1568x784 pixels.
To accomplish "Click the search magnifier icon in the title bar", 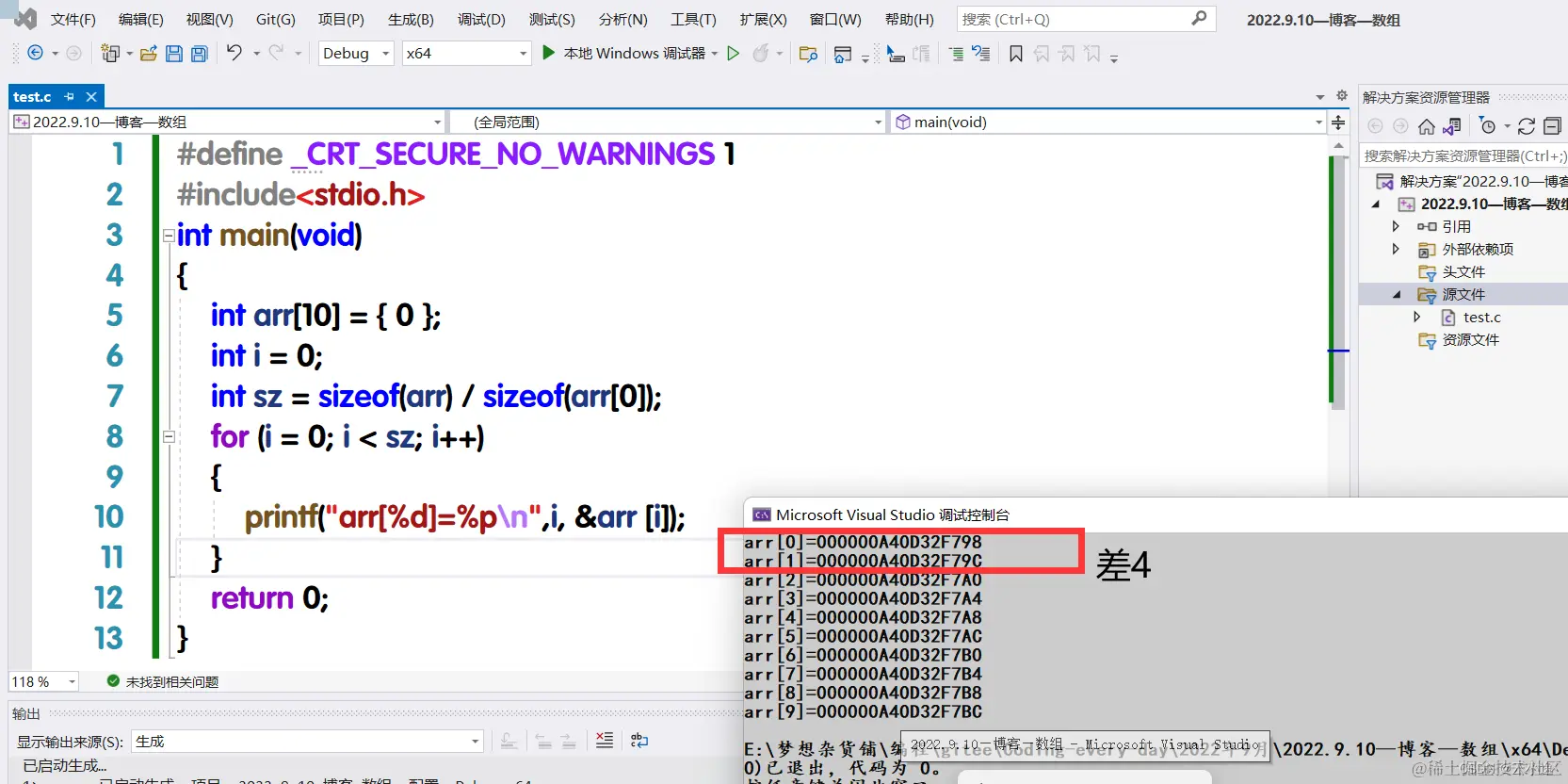I will 1199,18.
